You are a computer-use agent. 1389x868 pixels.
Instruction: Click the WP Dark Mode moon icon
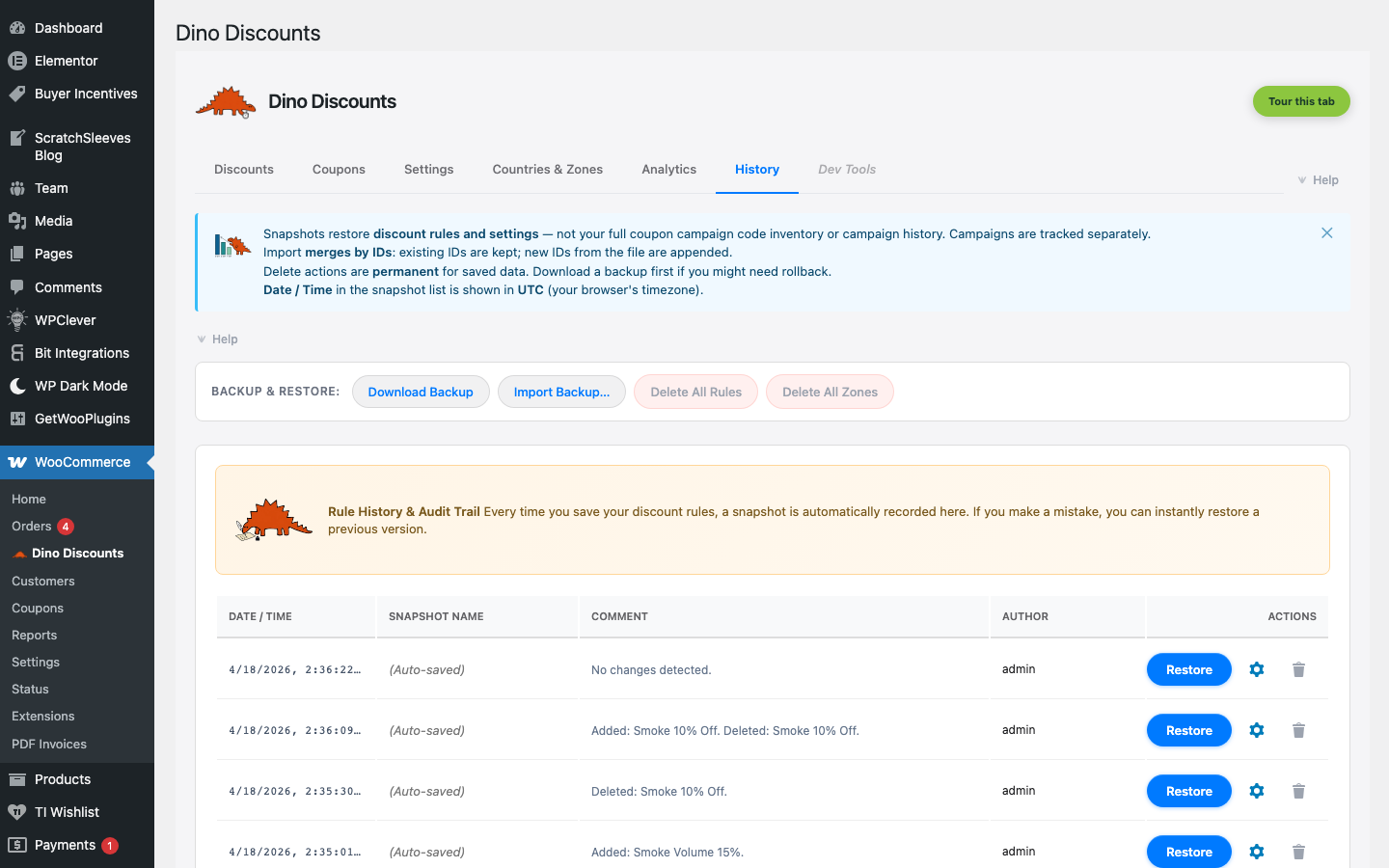pyautogui.click(x=17, y=386)
